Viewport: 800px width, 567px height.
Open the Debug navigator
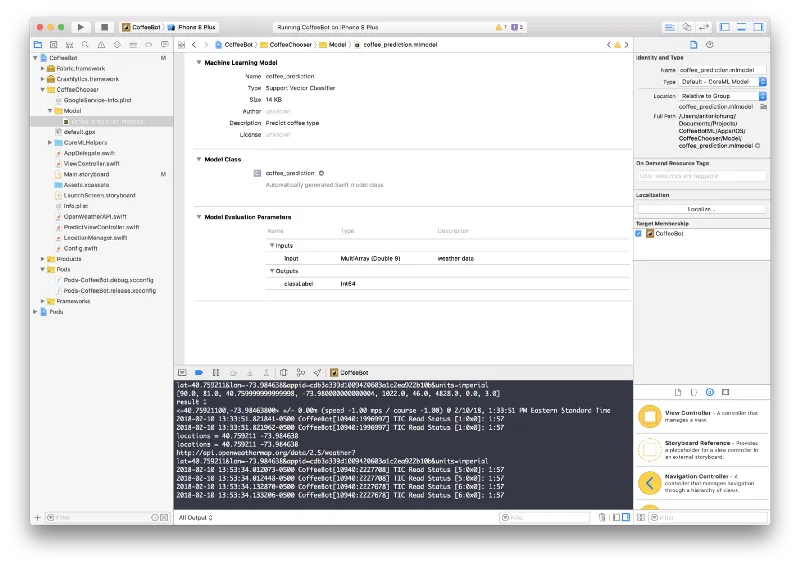point(133,45)
